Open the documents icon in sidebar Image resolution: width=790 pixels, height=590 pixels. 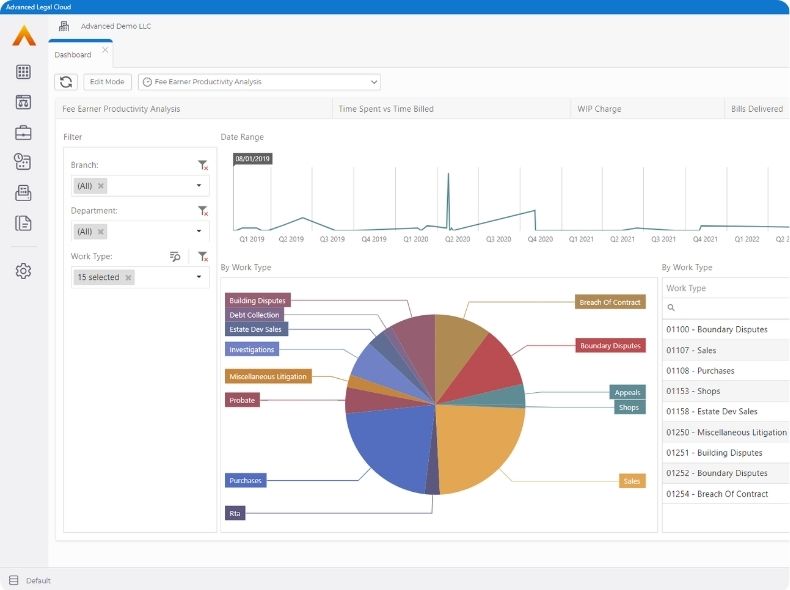23,223
